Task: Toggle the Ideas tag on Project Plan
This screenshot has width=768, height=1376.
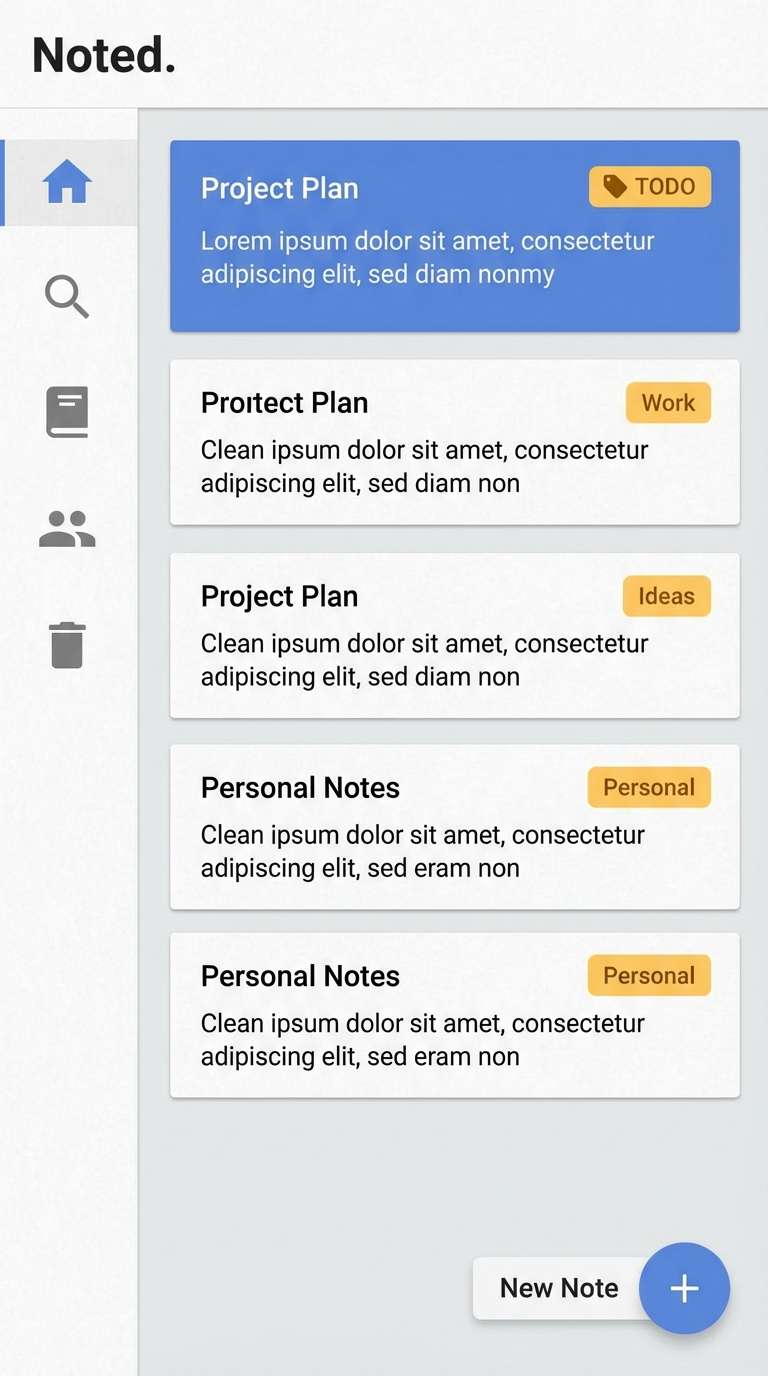Action: (x=666, y=596)
